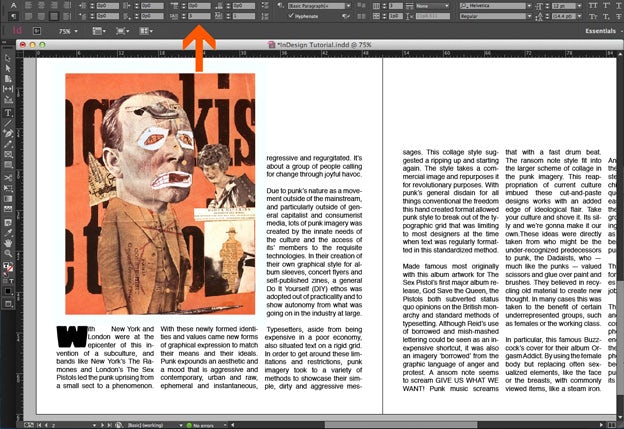Select the Note tool
Image resolution: width=624 pixels, height=429 pixels.
tap(8, 222)
